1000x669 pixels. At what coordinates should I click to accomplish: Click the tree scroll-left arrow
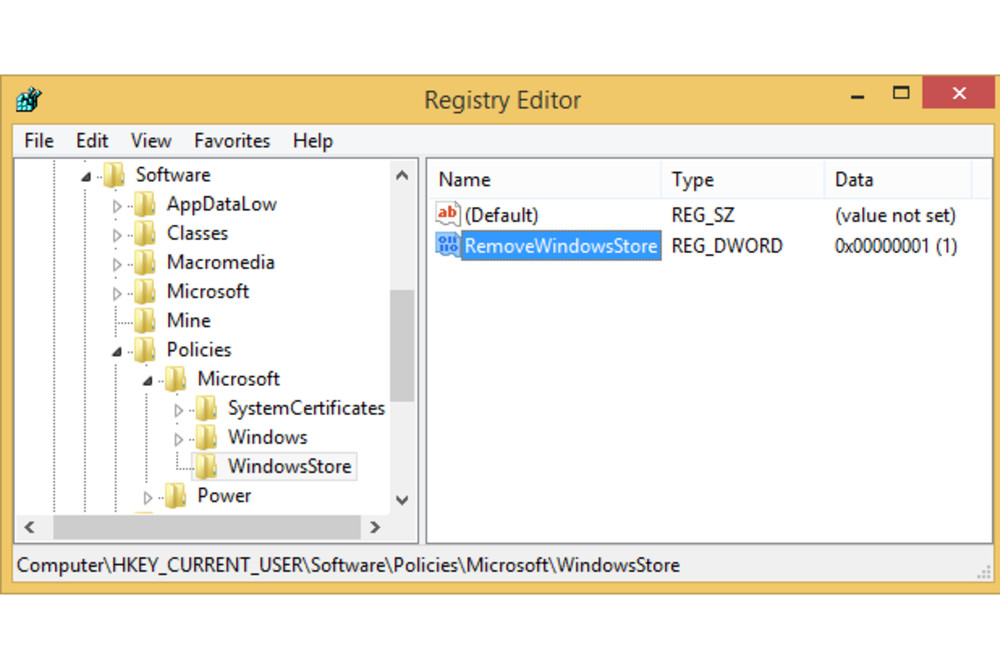pyautogui.click(x=29, y=527)
